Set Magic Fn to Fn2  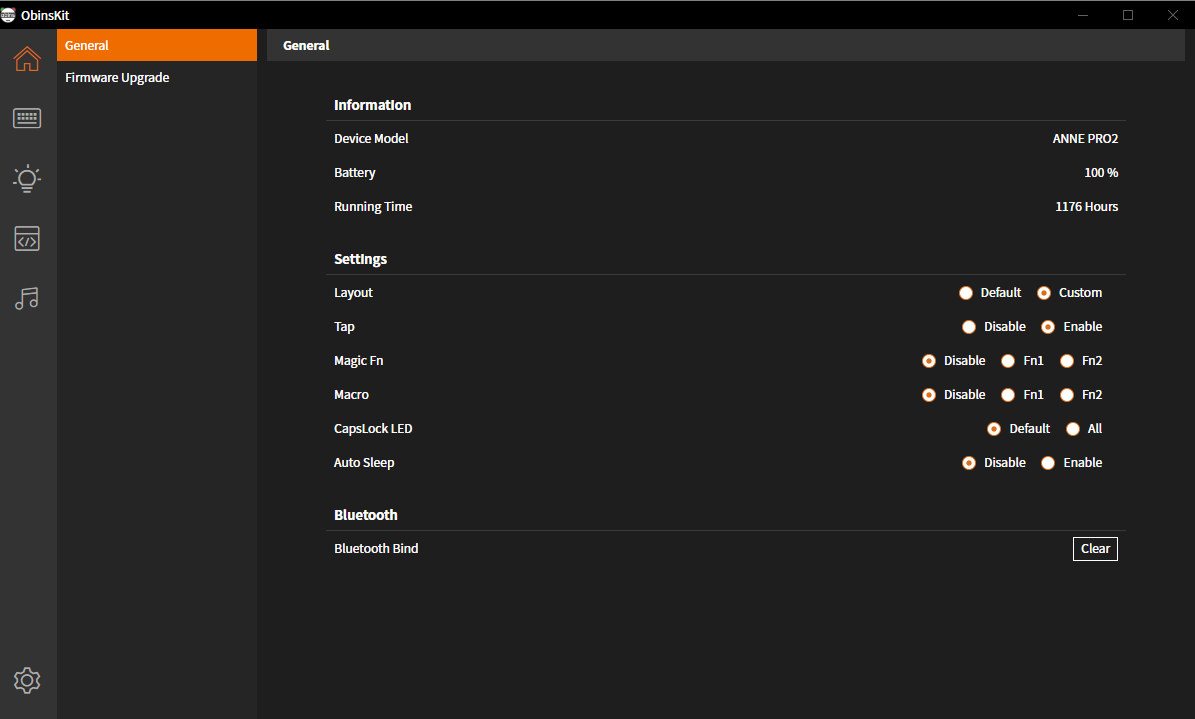[x=1067, y=361]
